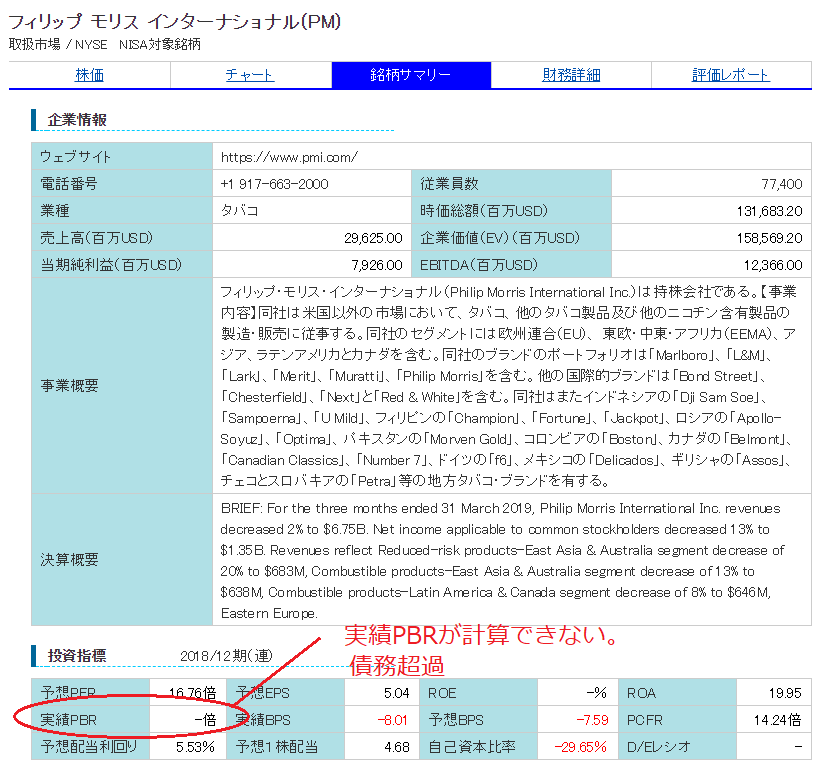This screenshot has height=760, width=822.
Task: Click the 2018/12期(連) period label
Action: coord(226,656)
